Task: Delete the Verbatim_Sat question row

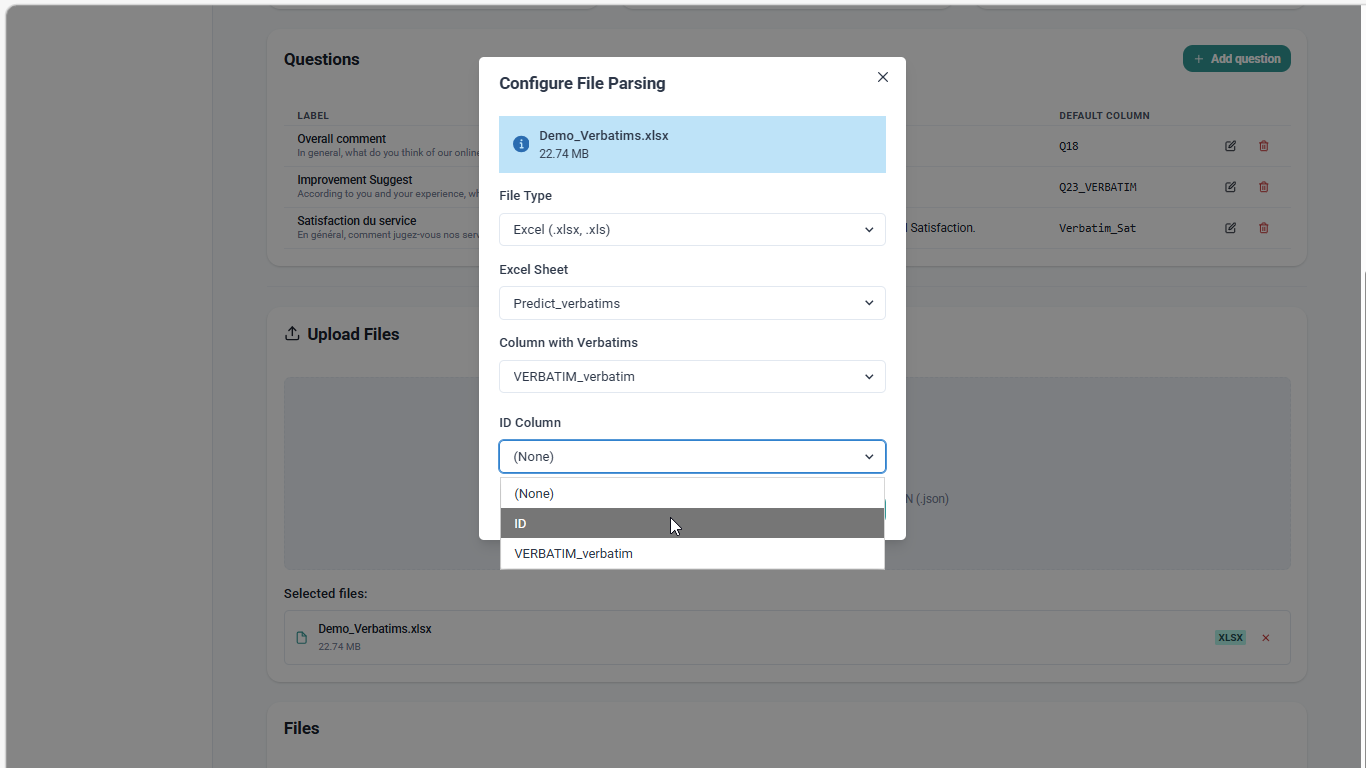Action: 1263,228
